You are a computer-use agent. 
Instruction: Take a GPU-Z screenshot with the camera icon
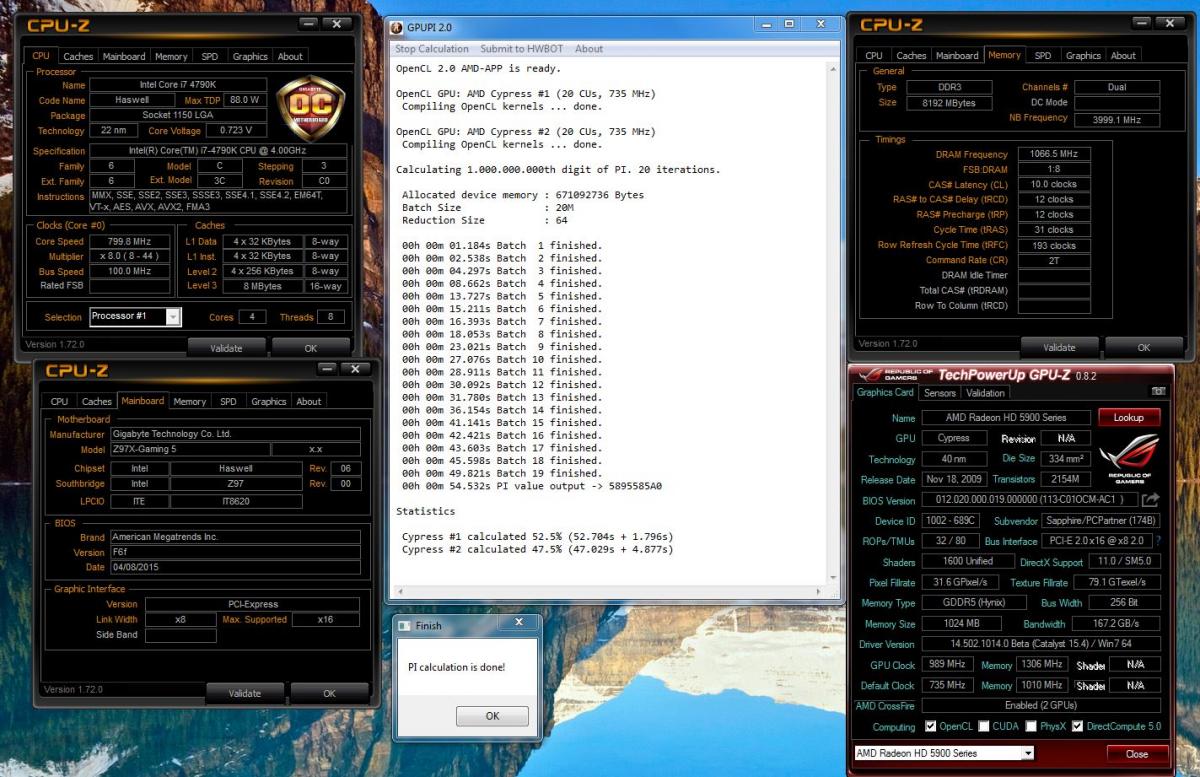tap(1158, 393)
